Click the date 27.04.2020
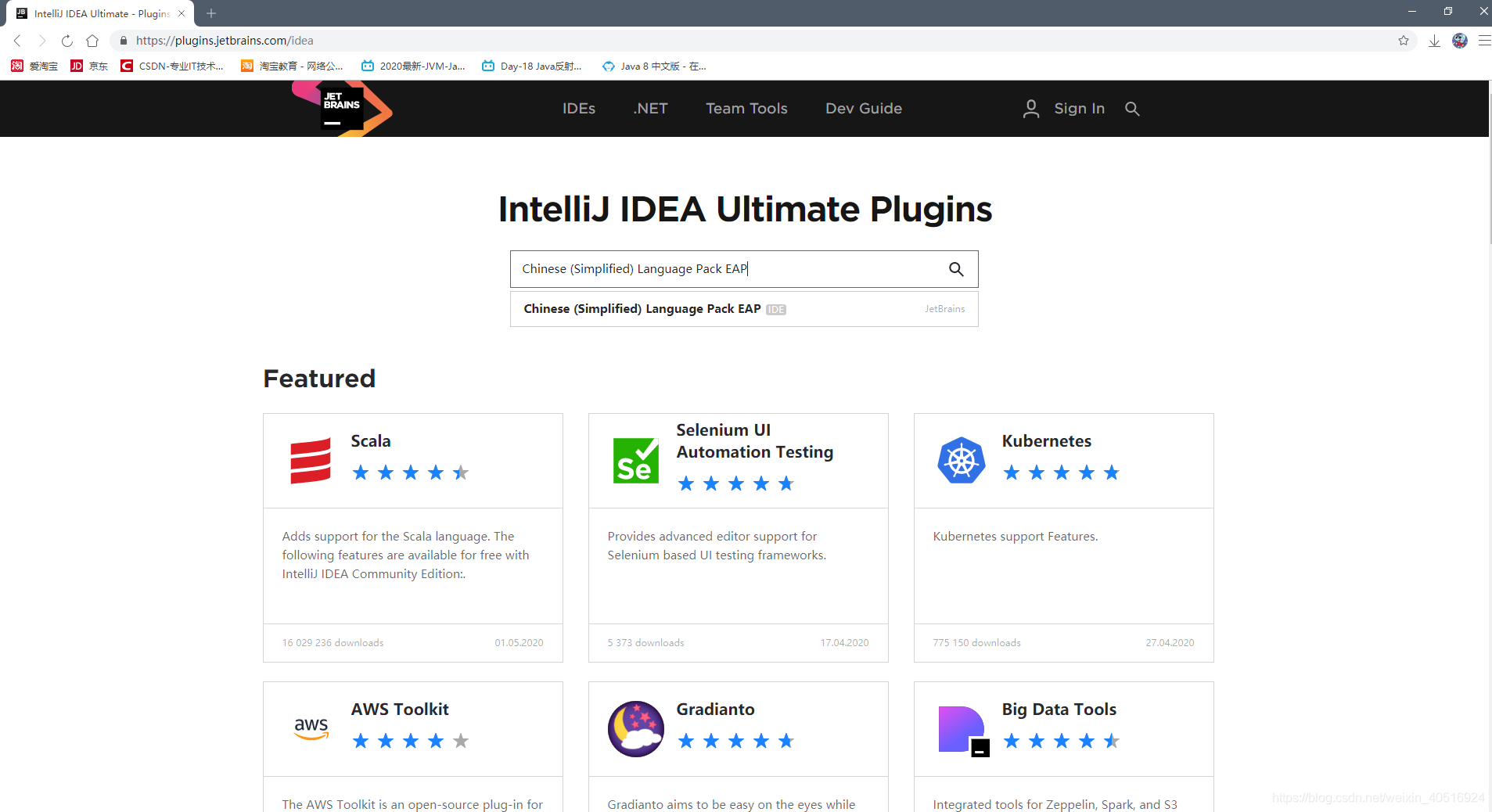 1170,643
